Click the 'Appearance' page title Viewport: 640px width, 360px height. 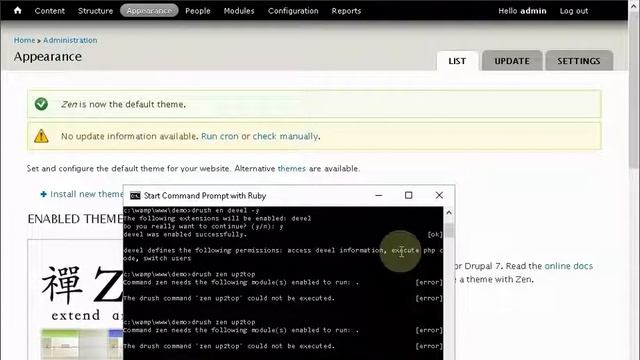[x=48, y=57]
